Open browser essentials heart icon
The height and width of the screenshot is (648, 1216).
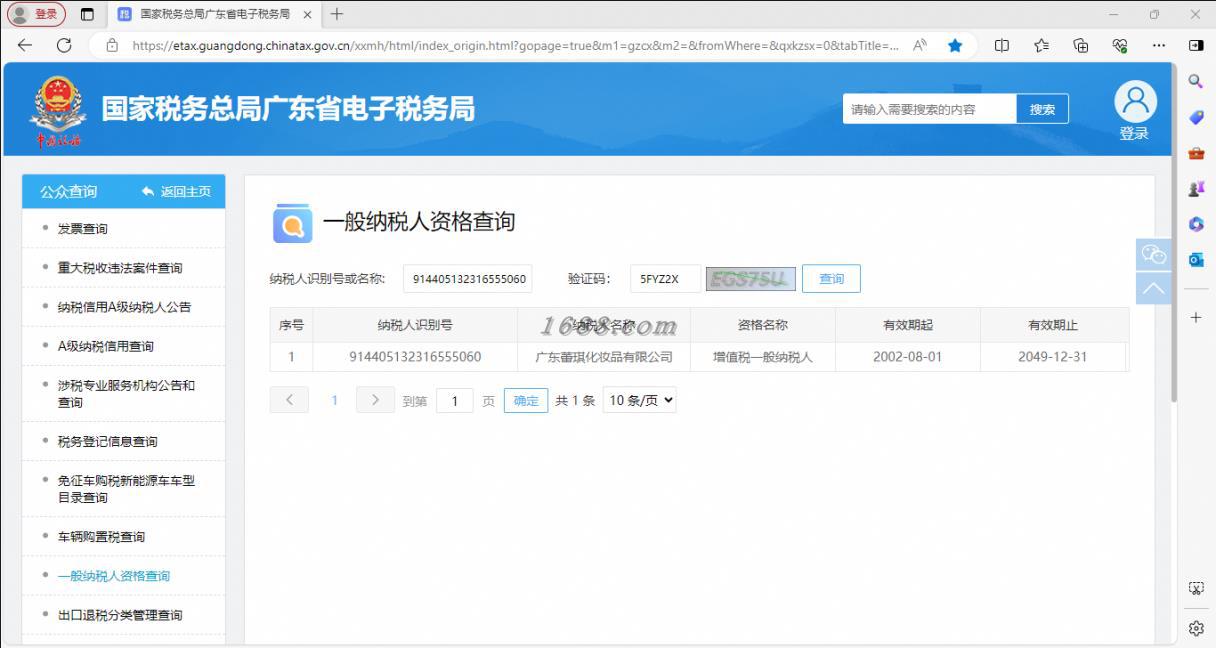point(1119,45)
